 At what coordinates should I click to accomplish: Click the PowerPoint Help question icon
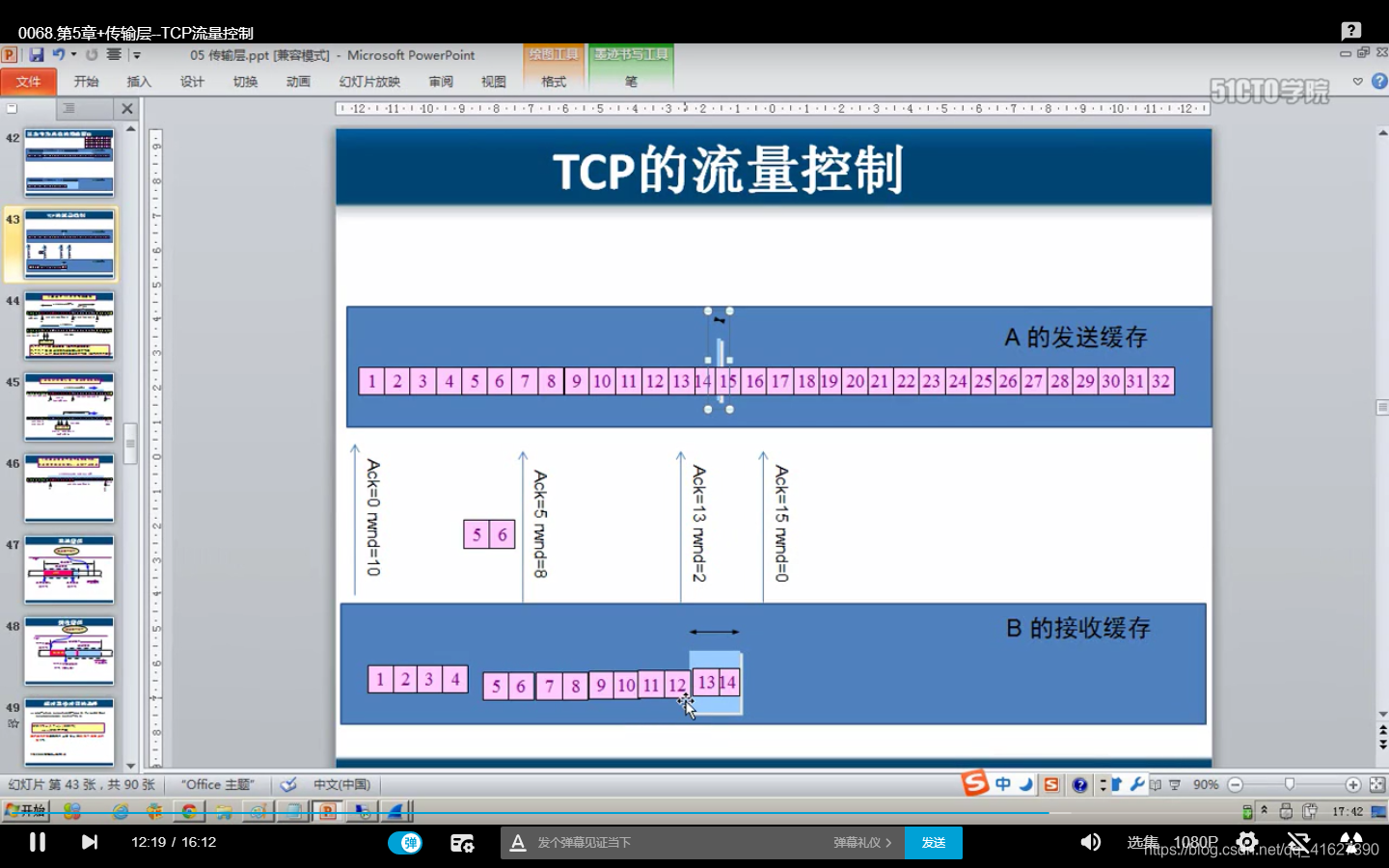(x=1379, y=82)
